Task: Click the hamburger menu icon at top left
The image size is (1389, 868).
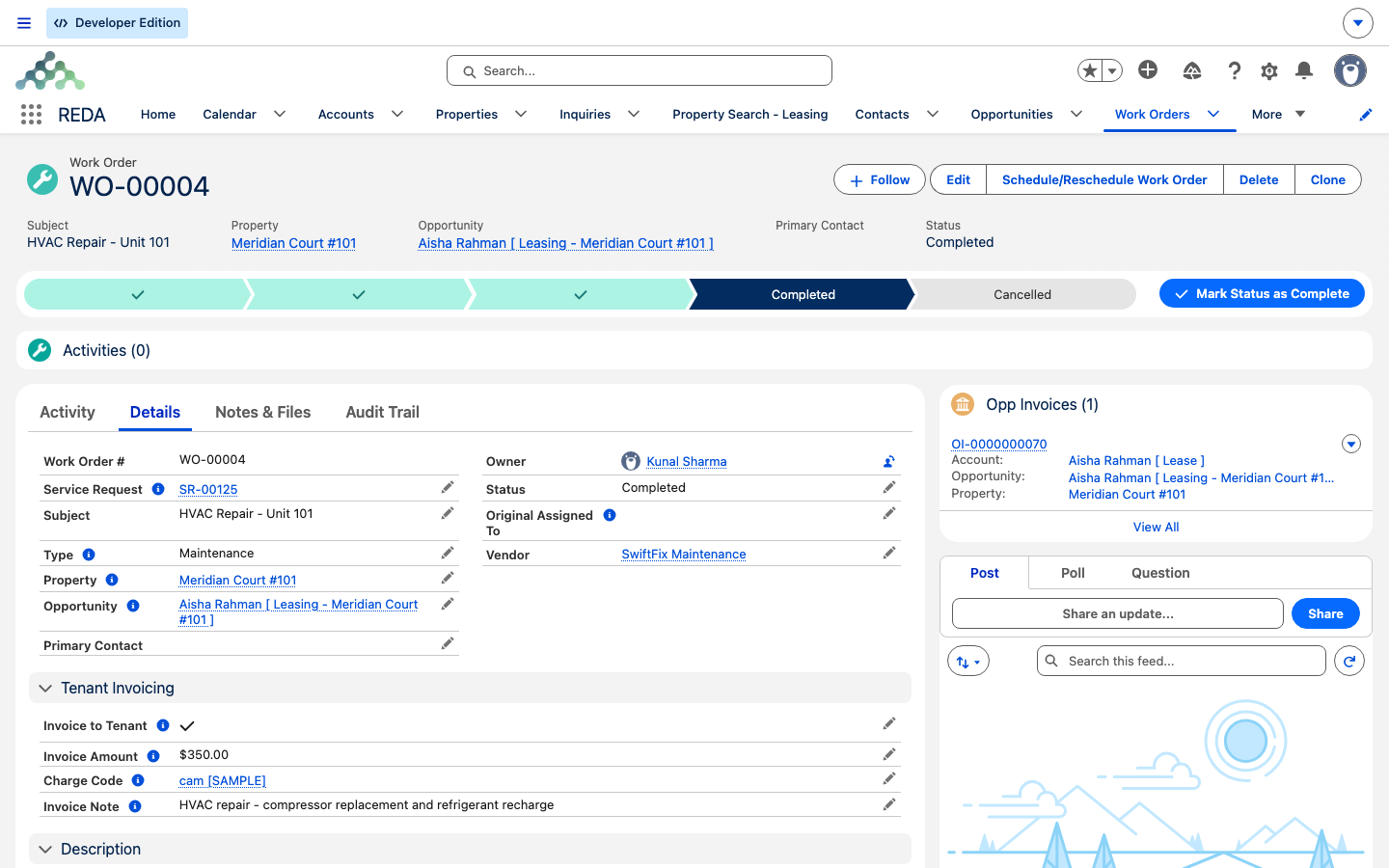Action: (x=24, y=23)
